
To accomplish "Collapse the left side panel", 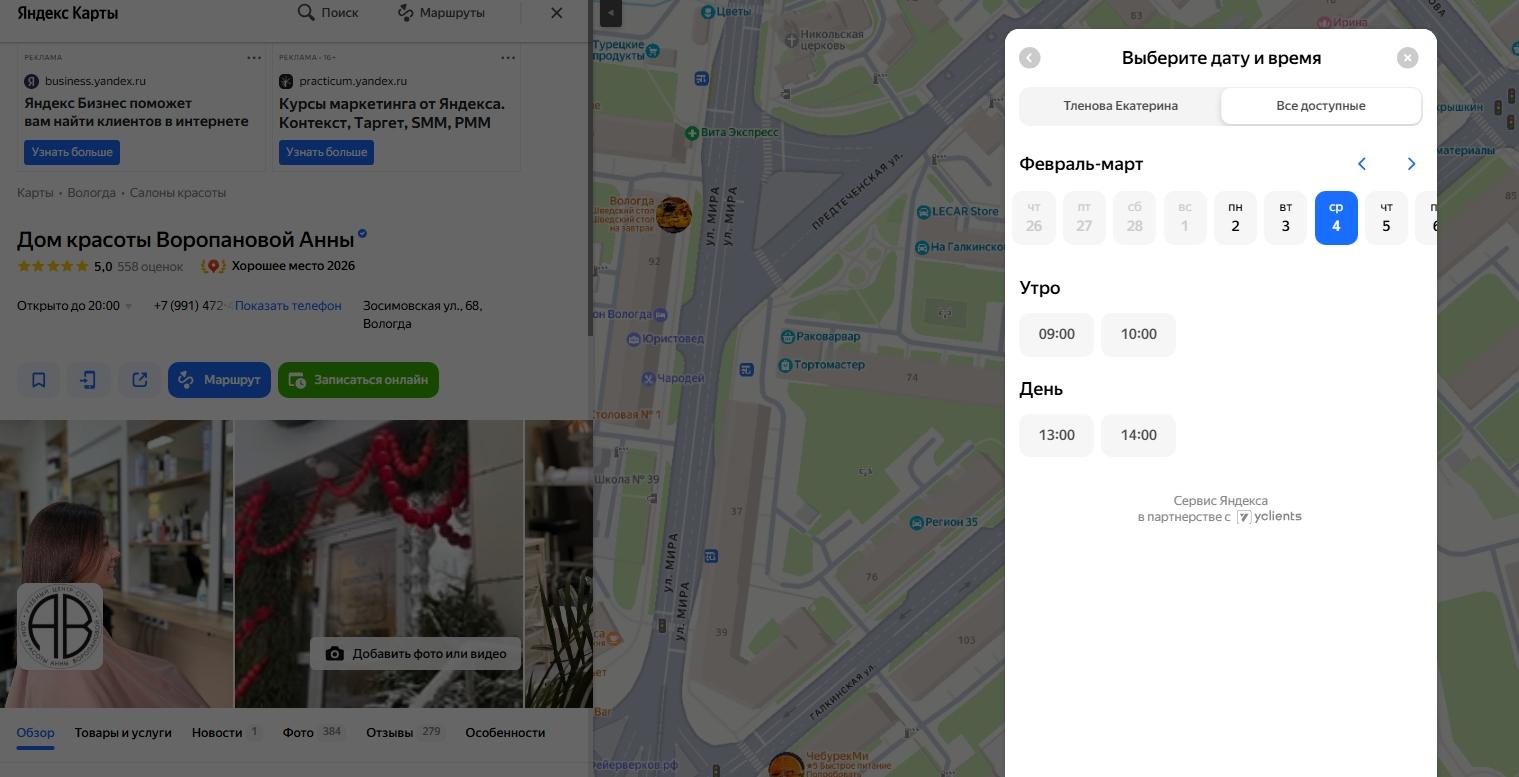I will (610, 13).
